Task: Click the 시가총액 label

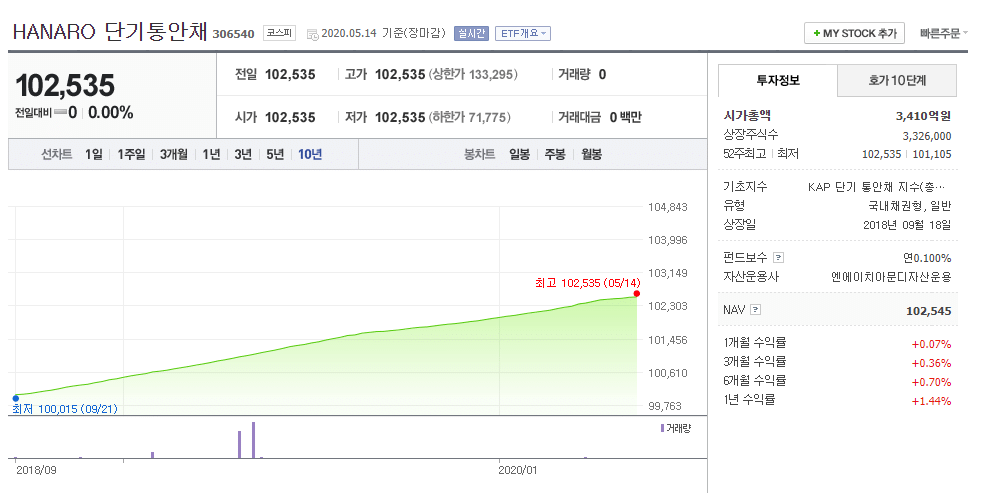Action: [747, 116]
